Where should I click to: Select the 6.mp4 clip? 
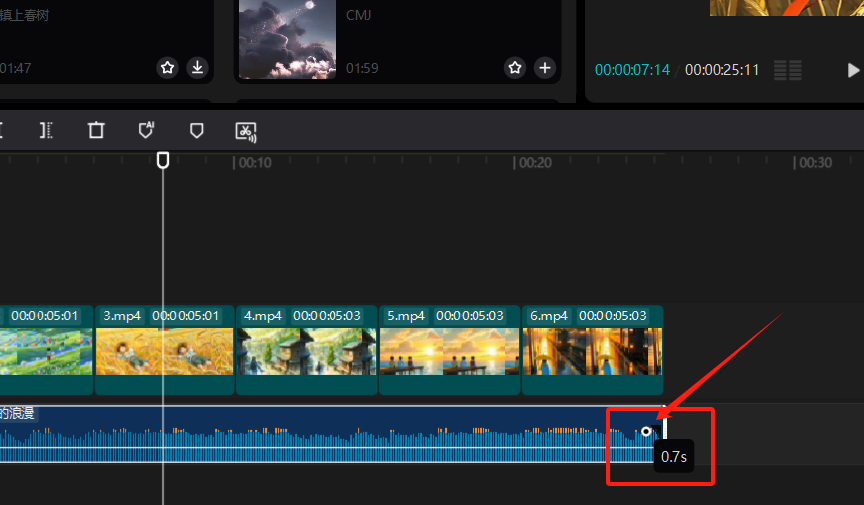592,350
